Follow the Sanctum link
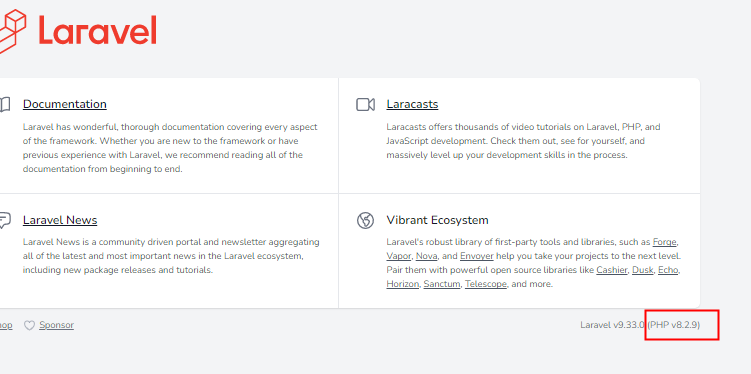Image resolution: width=751 pixels, height=374 pixels. 442,284
